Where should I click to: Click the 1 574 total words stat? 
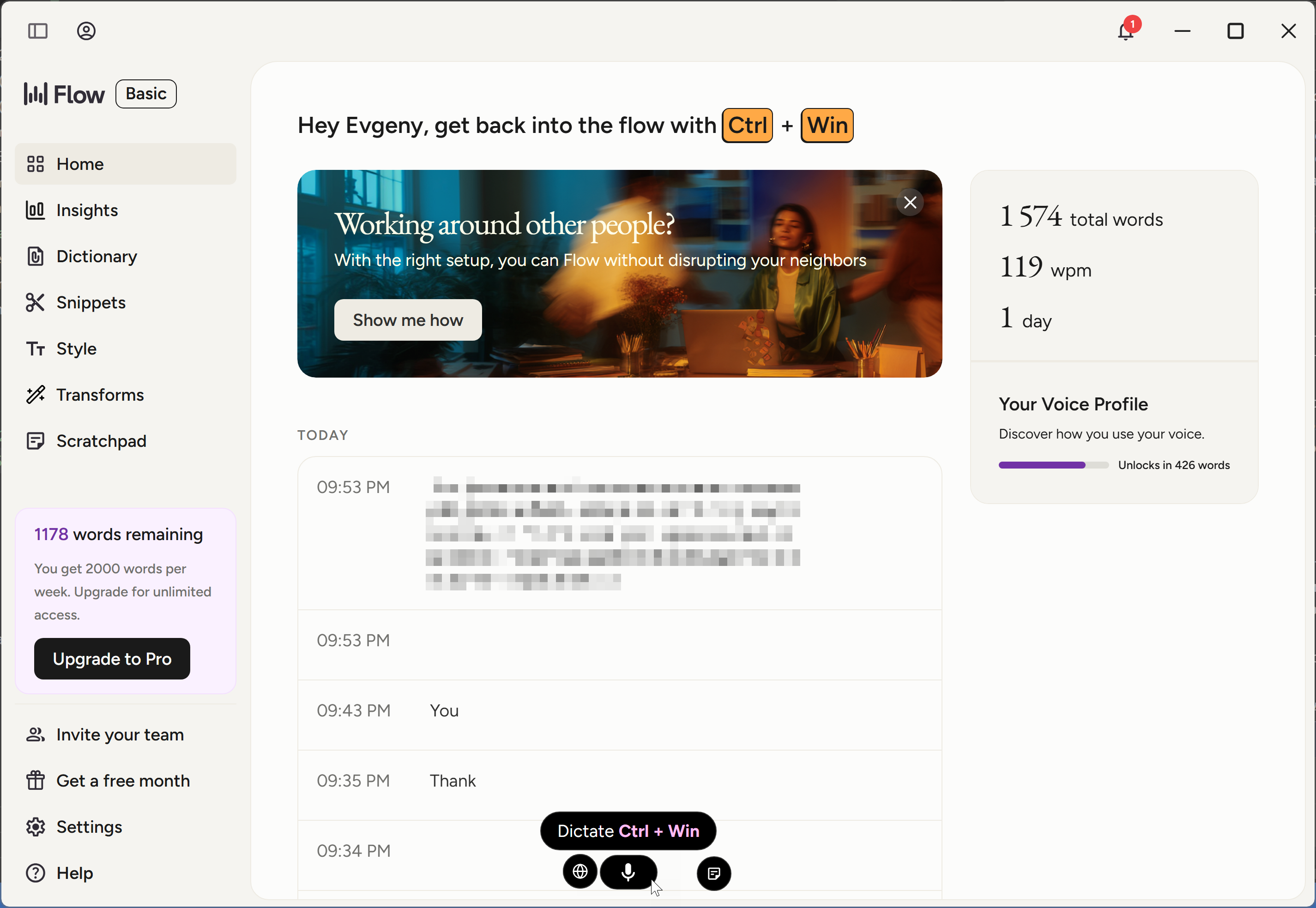click(x=1081, y=217)
